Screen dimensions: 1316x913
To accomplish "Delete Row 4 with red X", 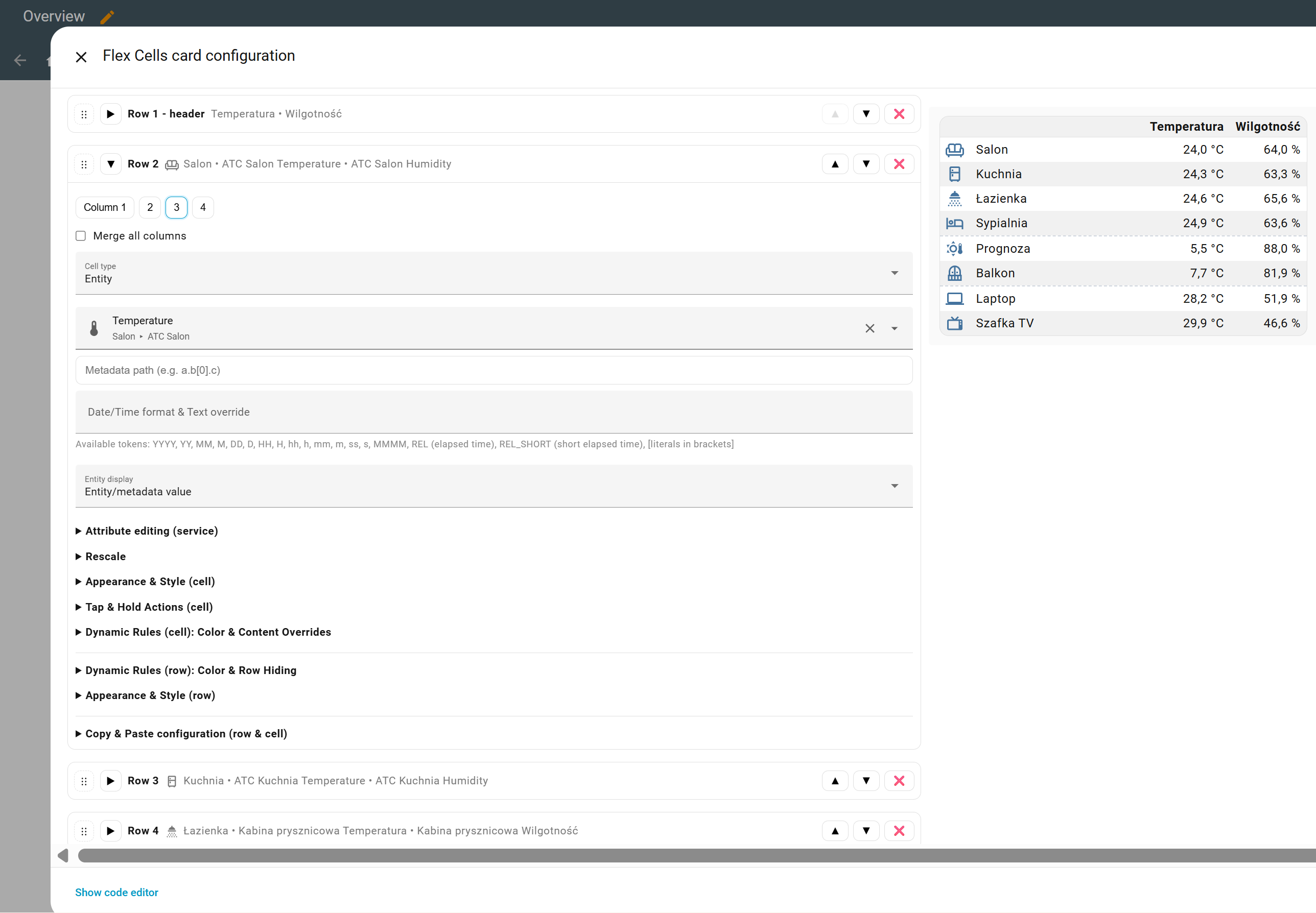I will 898,831.
